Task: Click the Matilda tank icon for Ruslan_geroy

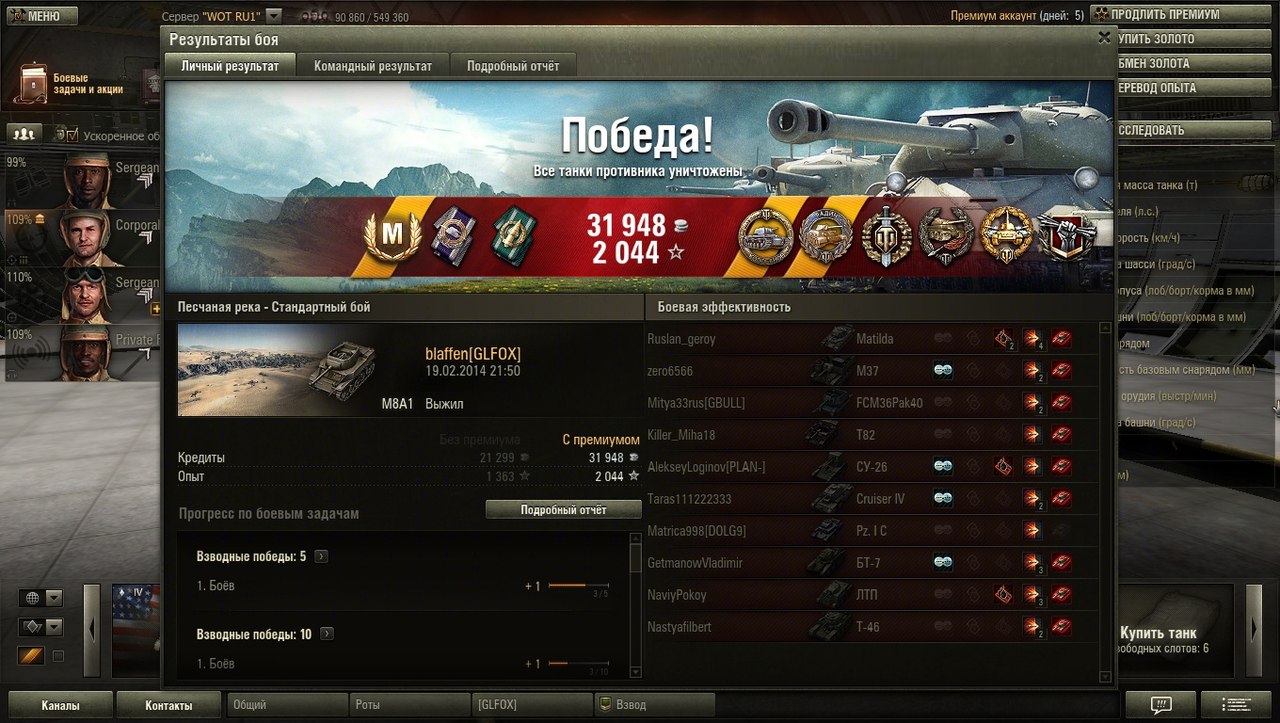Action: point(836,338)
